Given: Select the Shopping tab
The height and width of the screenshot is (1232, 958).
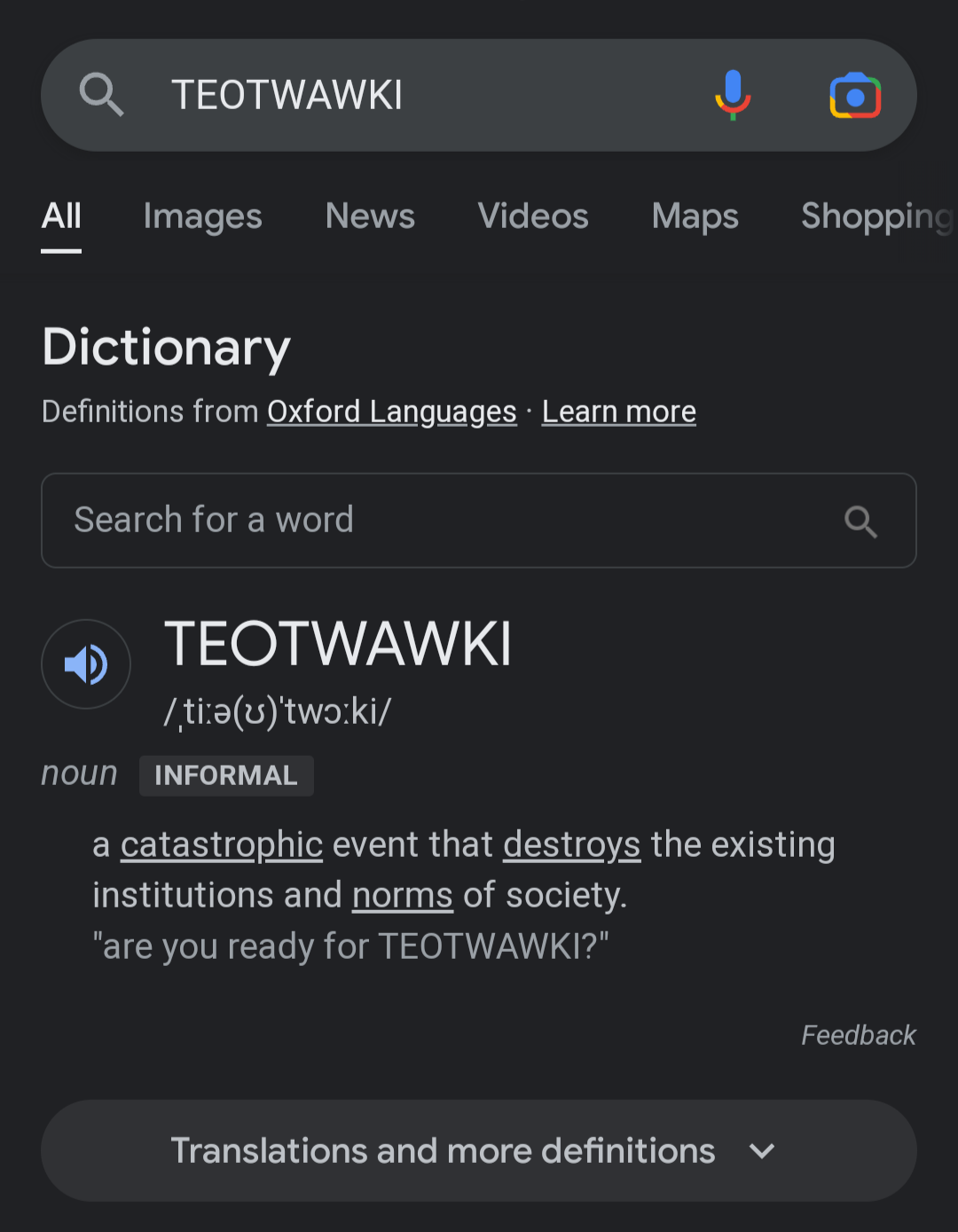Looking at the screenshot, I should click(877, 216).
